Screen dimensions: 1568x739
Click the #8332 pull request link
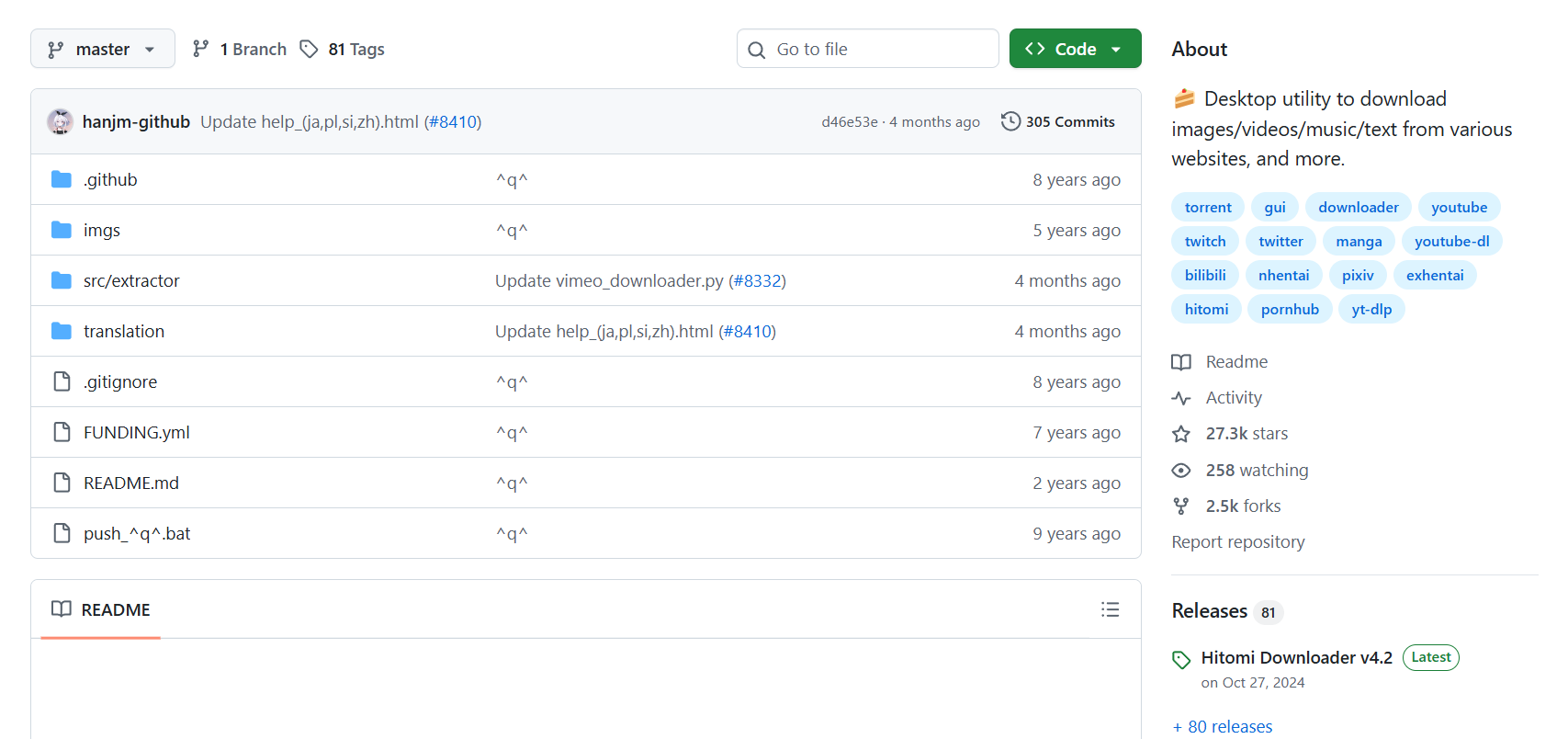[757, 280]
